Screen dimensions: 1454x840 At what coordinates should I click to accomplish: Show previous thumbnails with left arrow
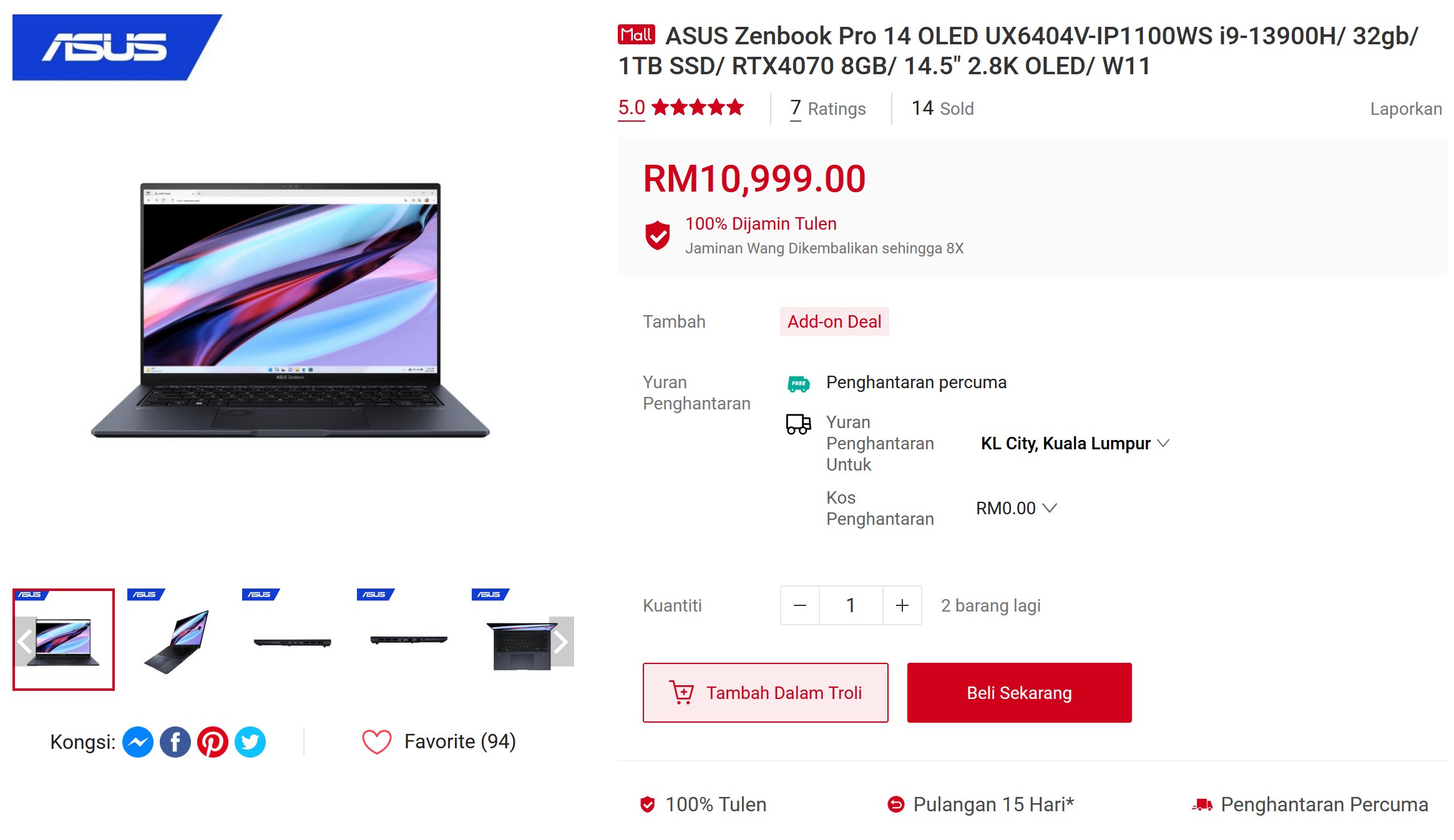[x=25, y=641]
